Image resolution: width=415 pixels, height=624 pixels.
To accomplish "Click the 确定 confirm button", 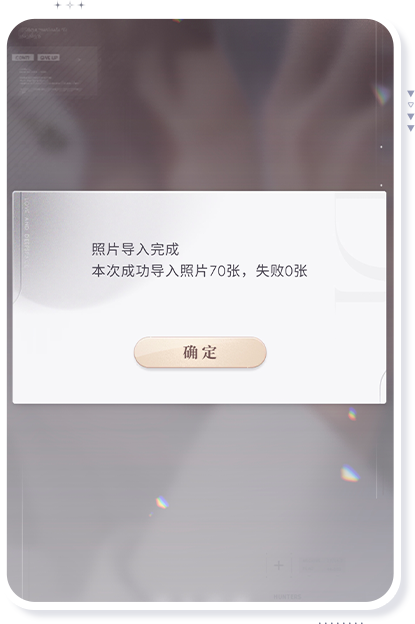I will point(200,352).
